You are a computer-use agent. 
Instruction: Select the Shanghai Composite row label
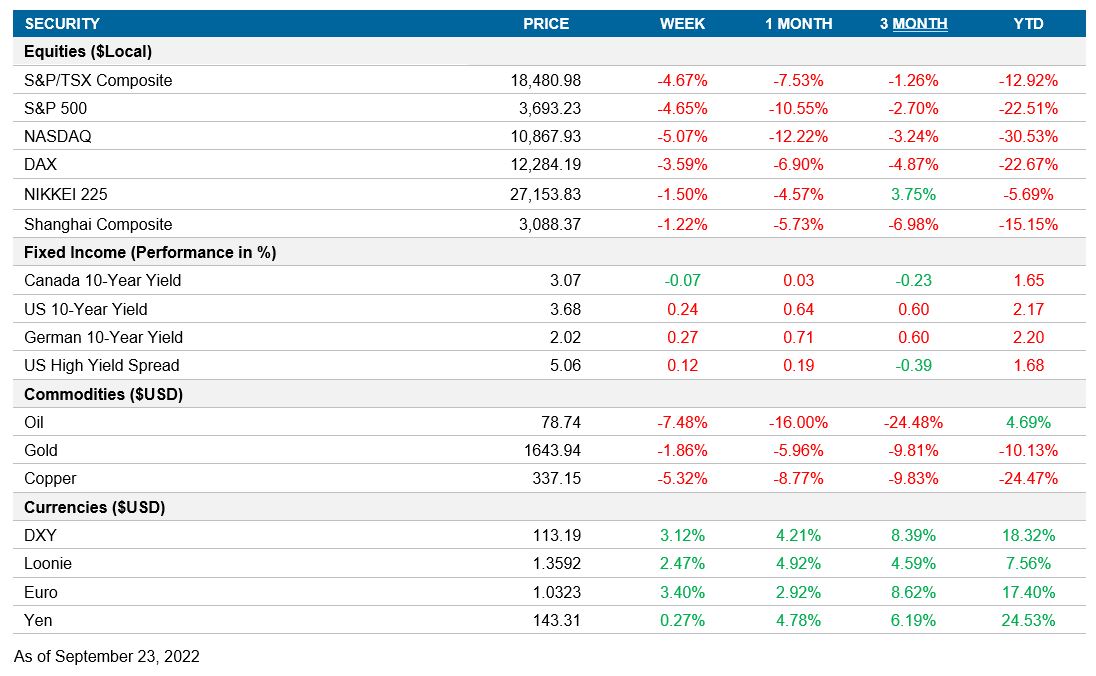(95, 224)
